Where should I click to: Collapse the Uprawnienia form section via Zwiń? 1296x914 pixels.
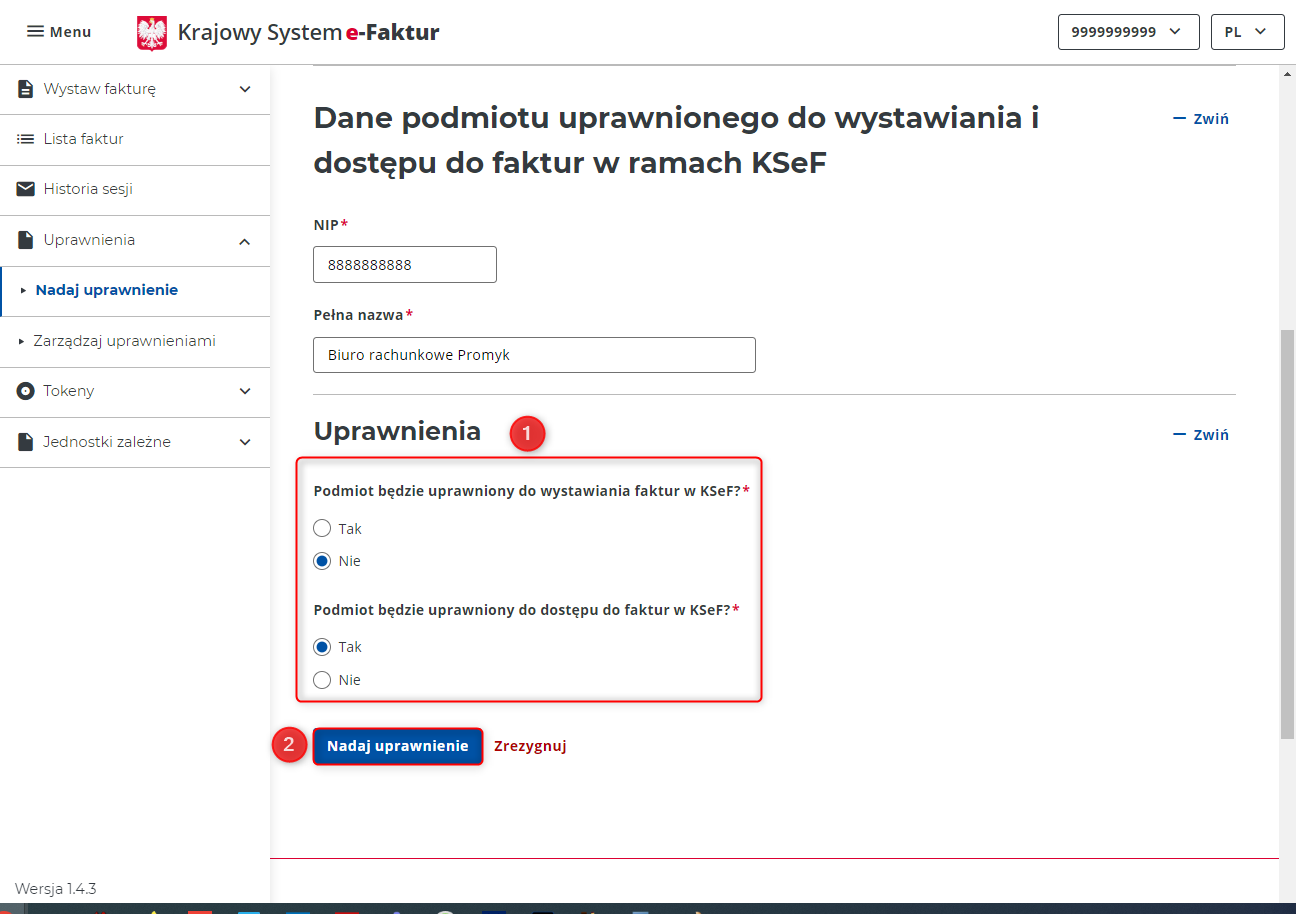click(1200, 434)
